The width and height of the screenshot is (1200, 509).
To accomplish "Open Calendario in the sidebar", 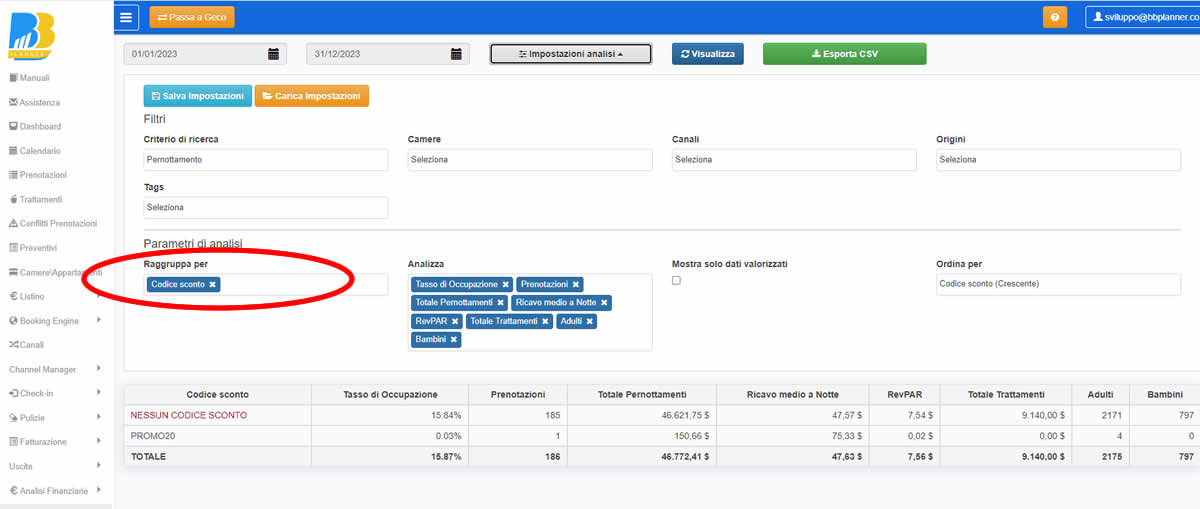I will point(40,151).
